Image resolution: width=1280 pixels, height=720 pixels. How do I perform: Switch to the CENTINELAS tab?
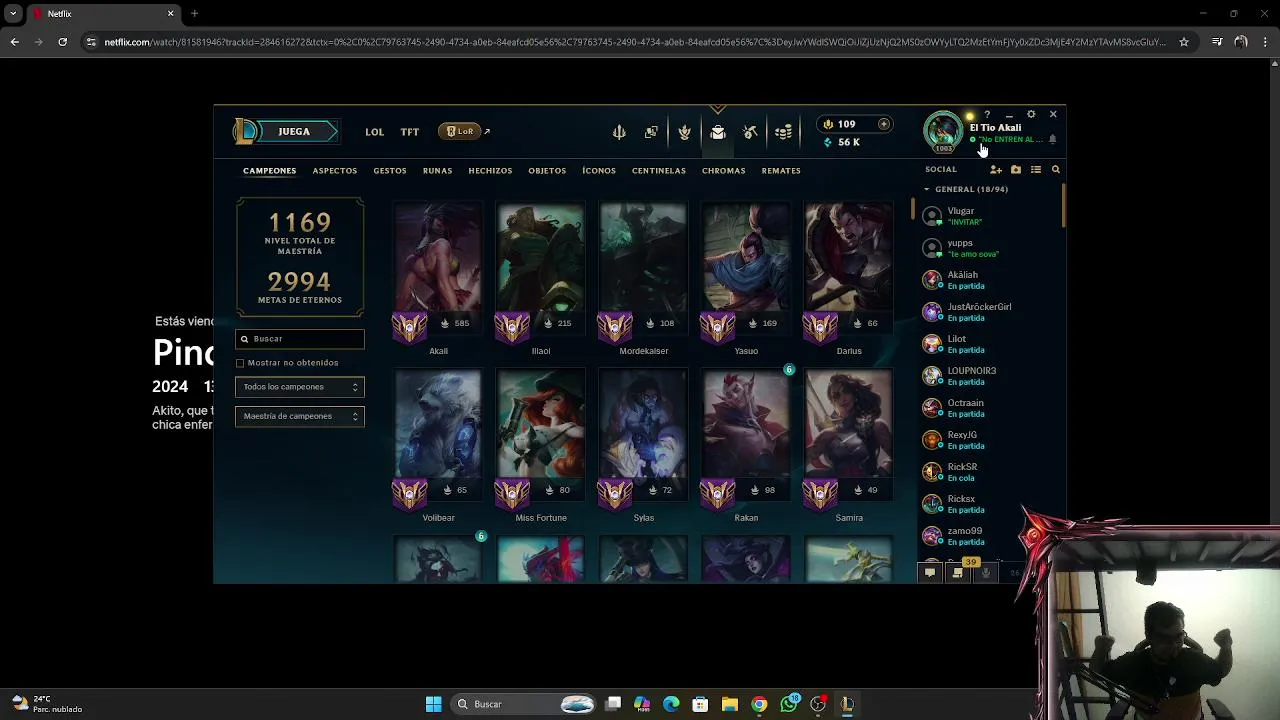(x=659, y=171)
